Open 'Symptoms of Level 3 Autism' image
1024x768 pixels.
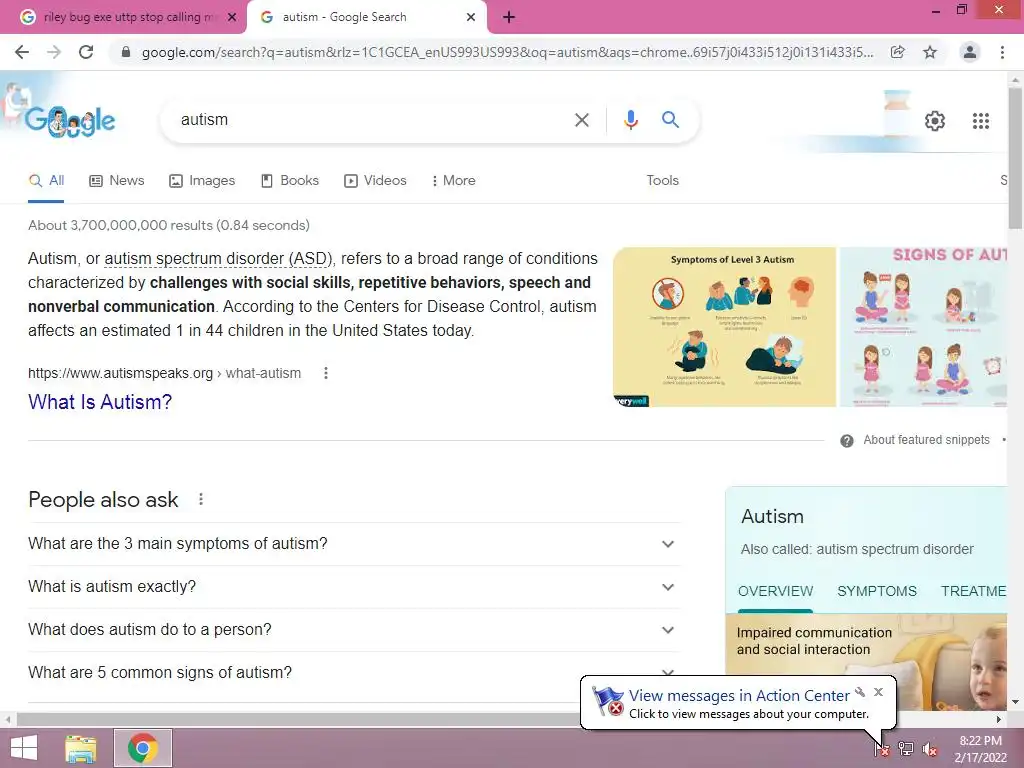point(724,327)
